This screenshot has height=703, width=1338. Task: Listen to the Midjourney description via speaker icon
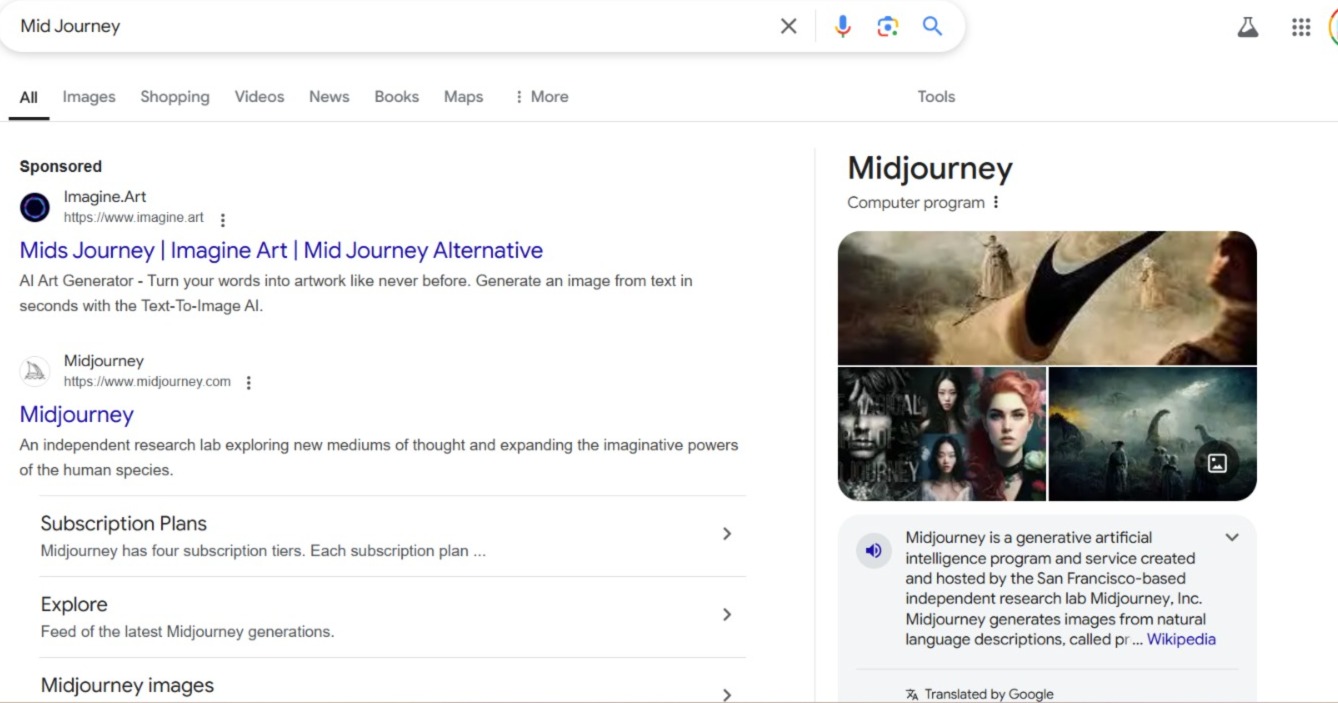coord(873,550)
